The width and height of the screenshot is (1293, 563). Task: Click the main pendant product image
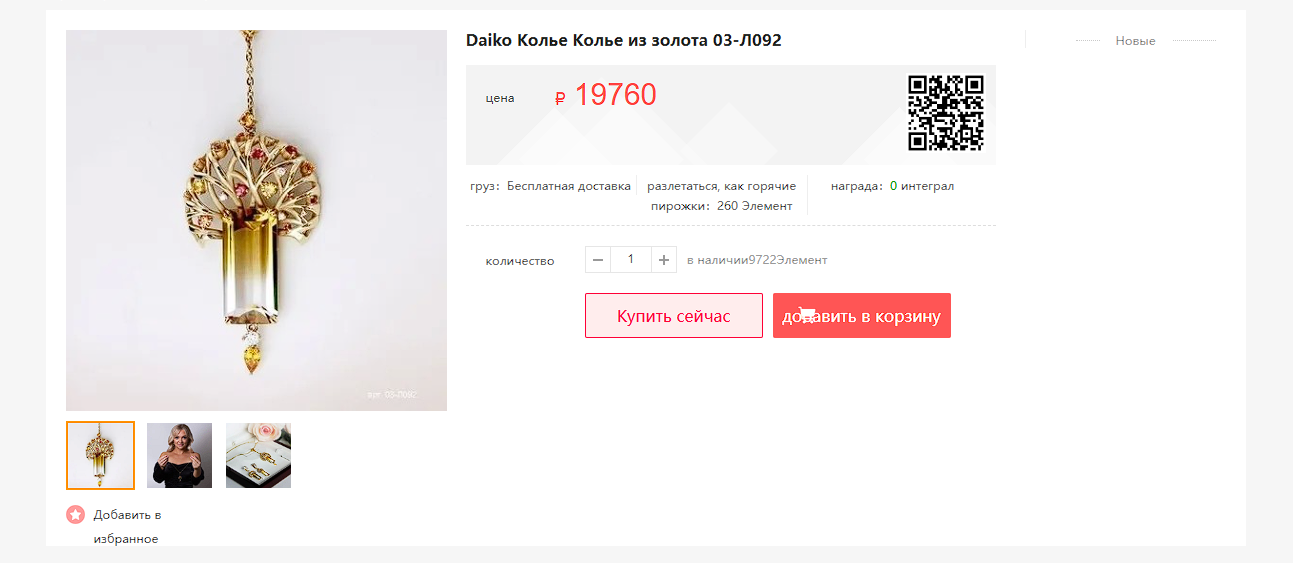pyautogui.click(x=256, y=220)
